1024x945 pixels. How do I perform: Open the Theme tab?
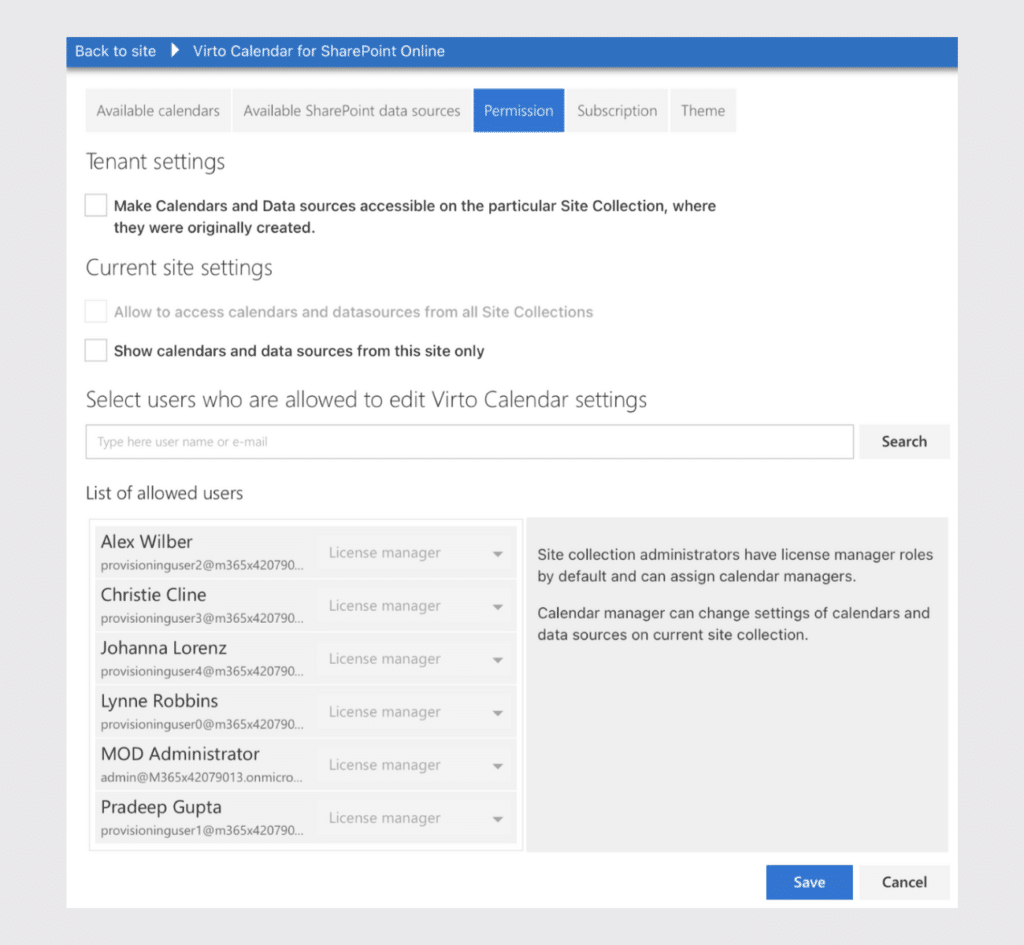[703, 110]
